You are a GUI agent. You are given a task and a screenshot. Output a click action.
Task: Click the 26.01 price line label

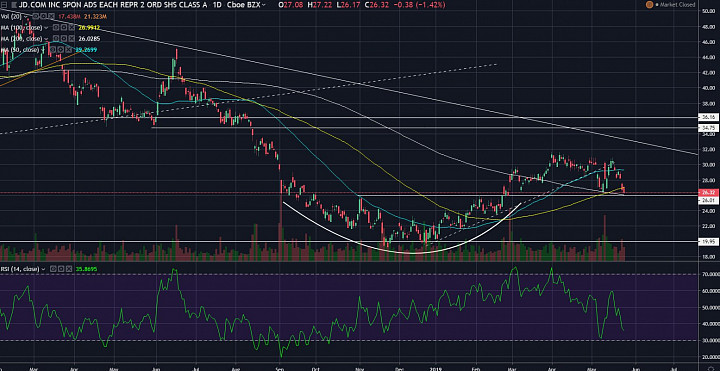(708, 200)
